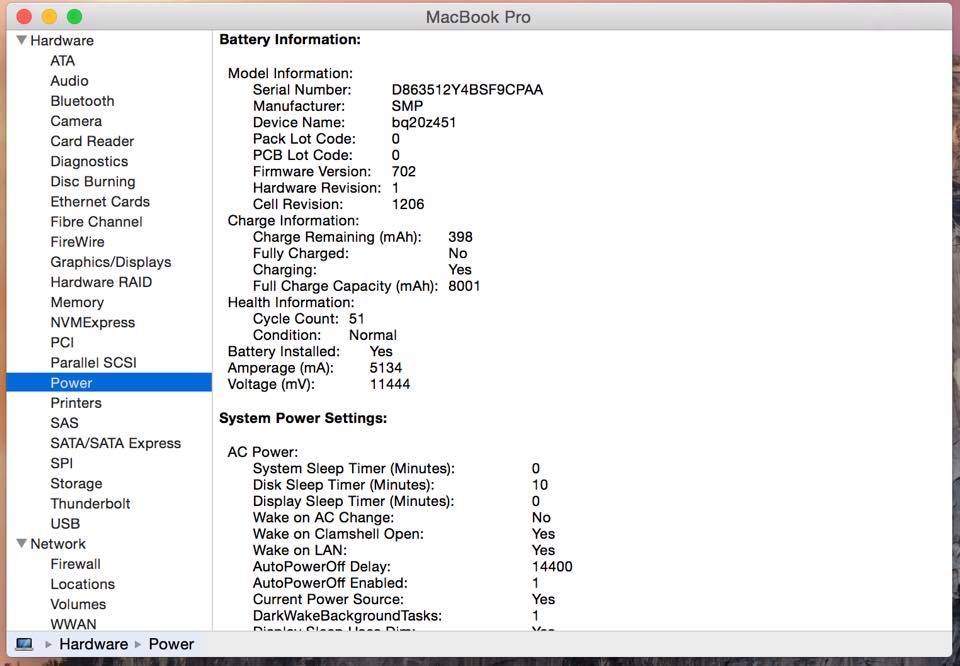Open Firewall under Network
Screen dimensions: 960x666
click(x=75, y=564)
